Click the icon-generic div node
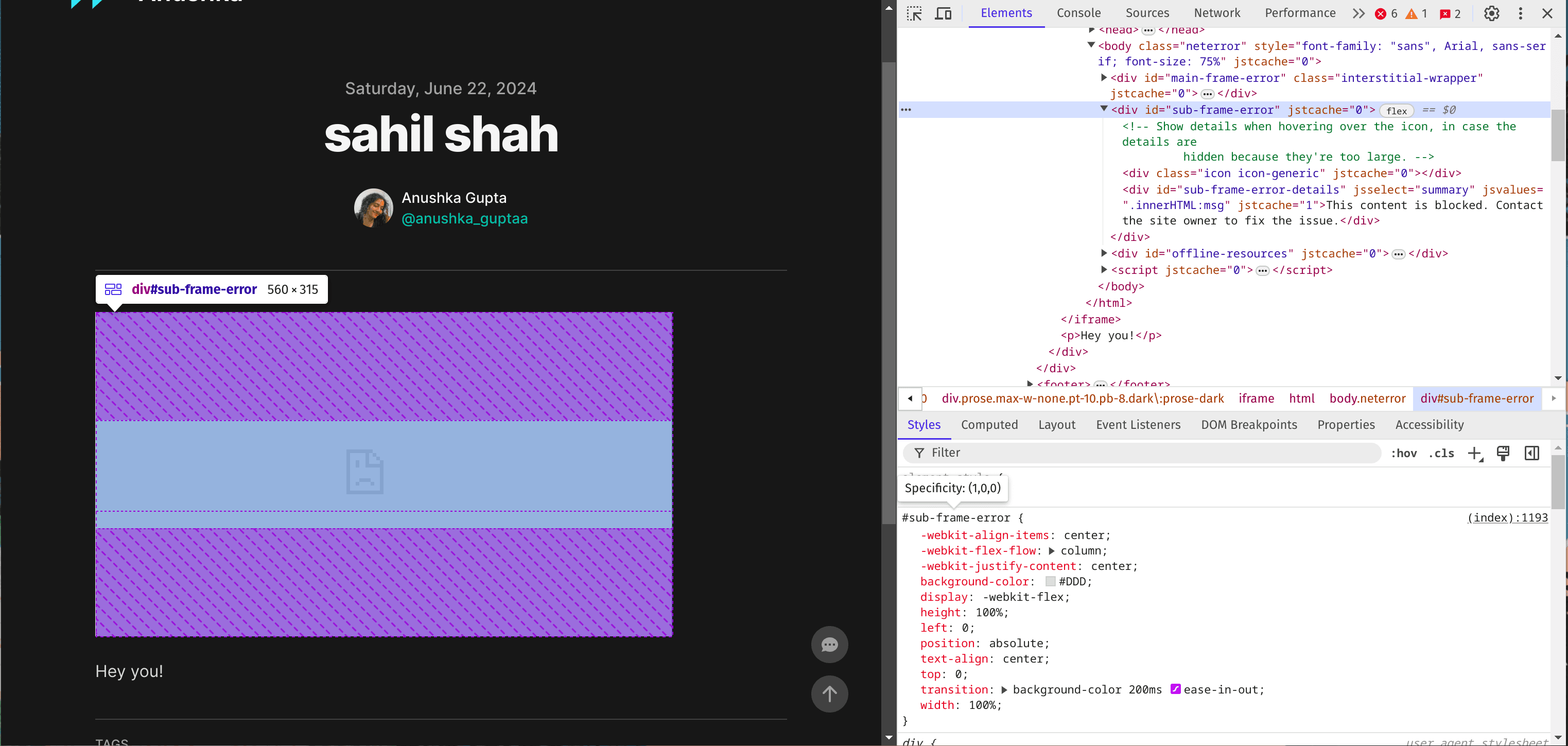This screenshot has width=1568, height=746. [1292, 174]
